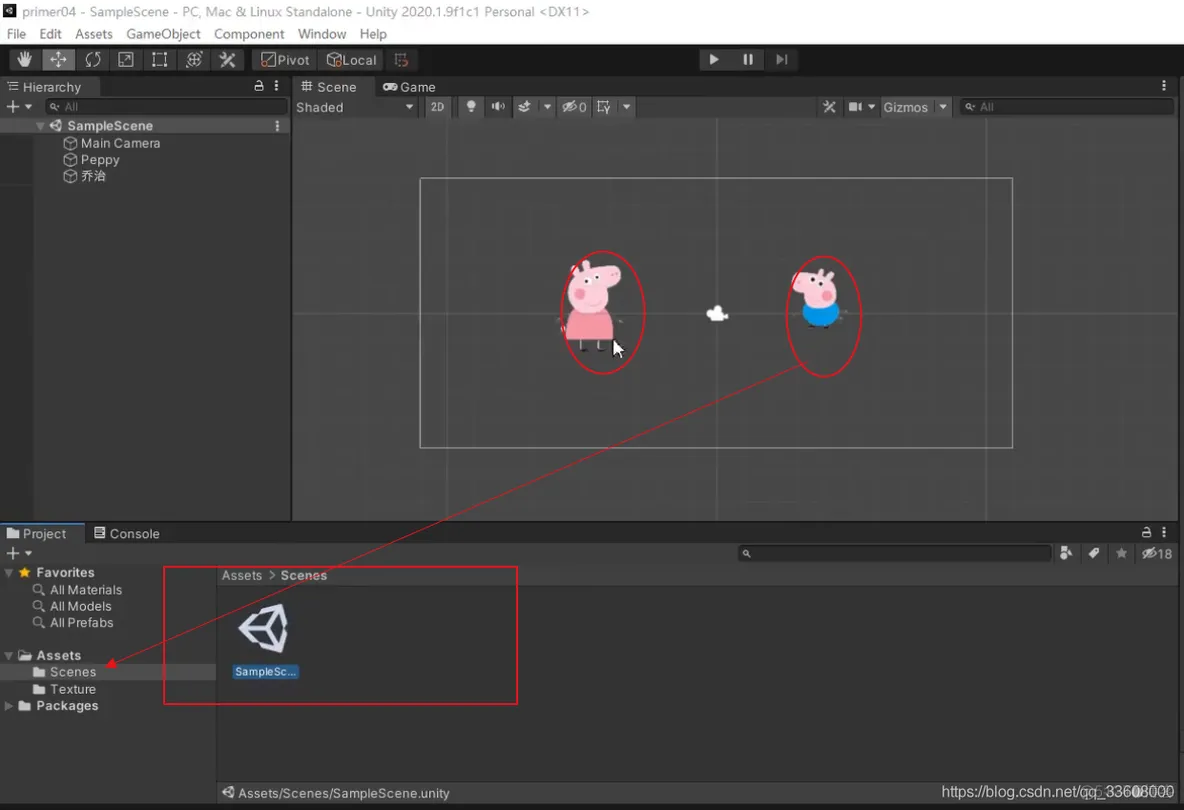The width and height of the screenshot is (1184, 810).
Task: Open the Edit menu
Action: 50,34
